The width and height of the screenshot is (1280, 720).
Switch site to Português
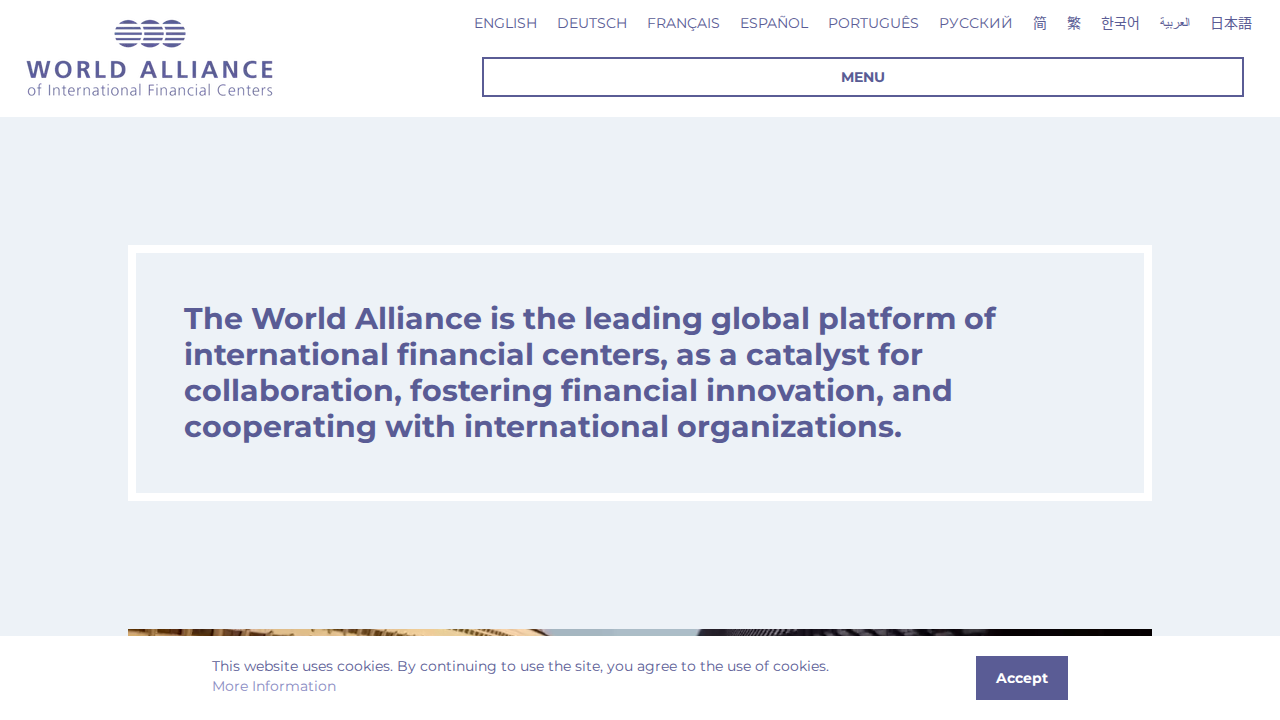coord(873,23)
